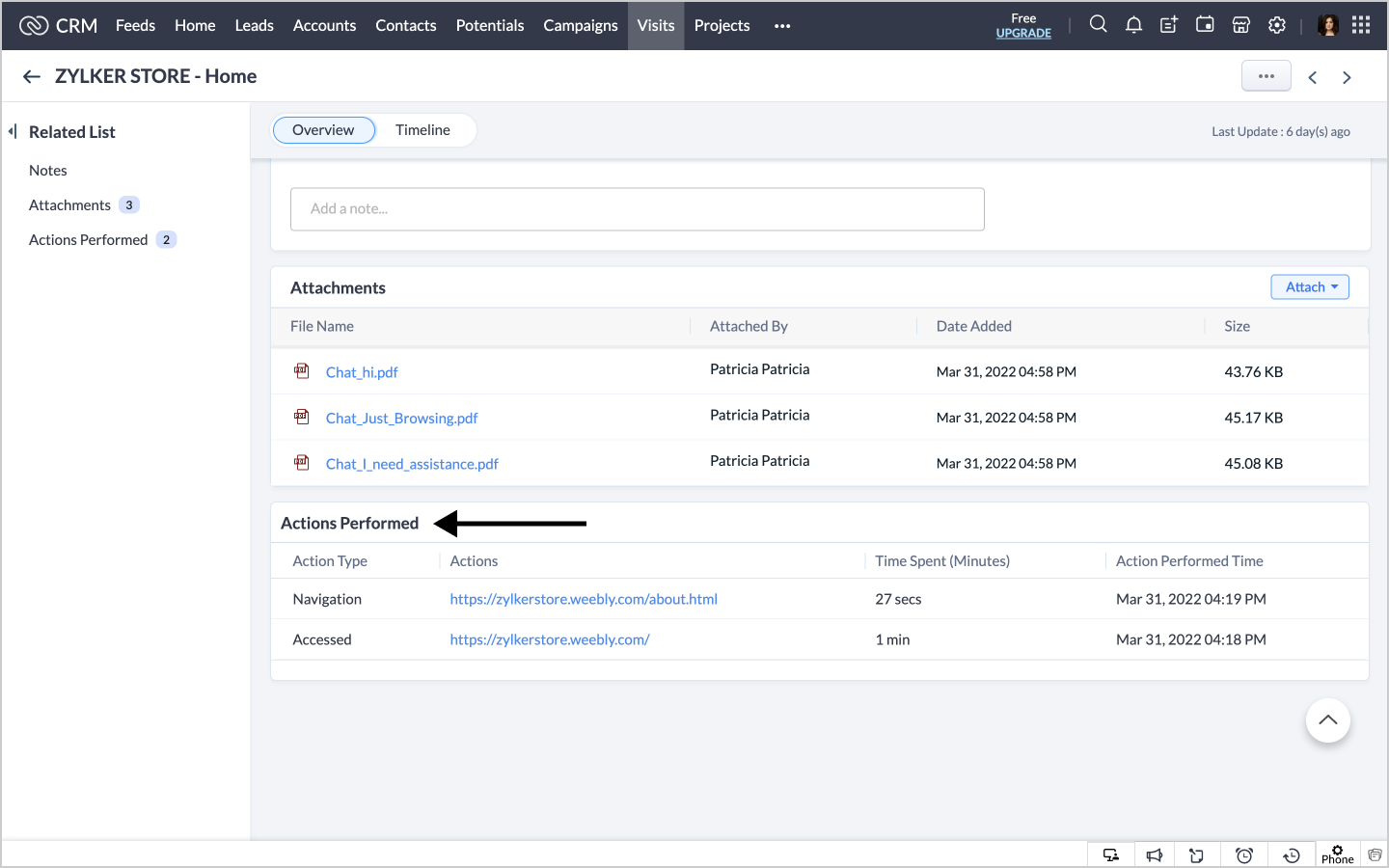Viewport: 1389px width, 868px height.
Task: Open the calendar icon in header
Action: [x=1205, y=25]
